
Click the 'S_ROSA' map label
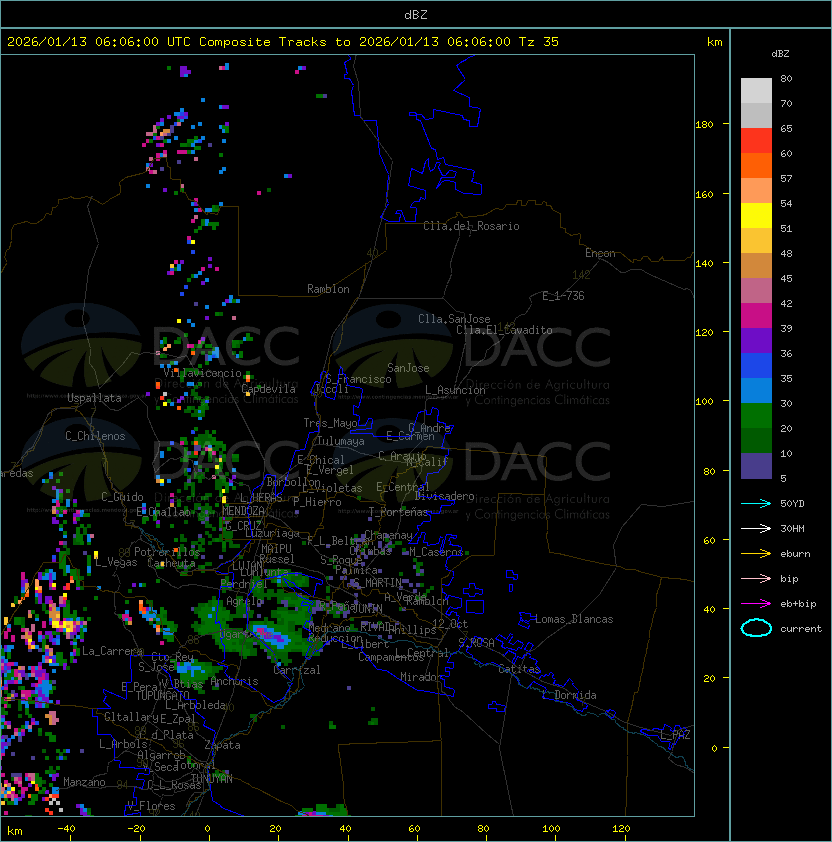(x=476, y=643)
